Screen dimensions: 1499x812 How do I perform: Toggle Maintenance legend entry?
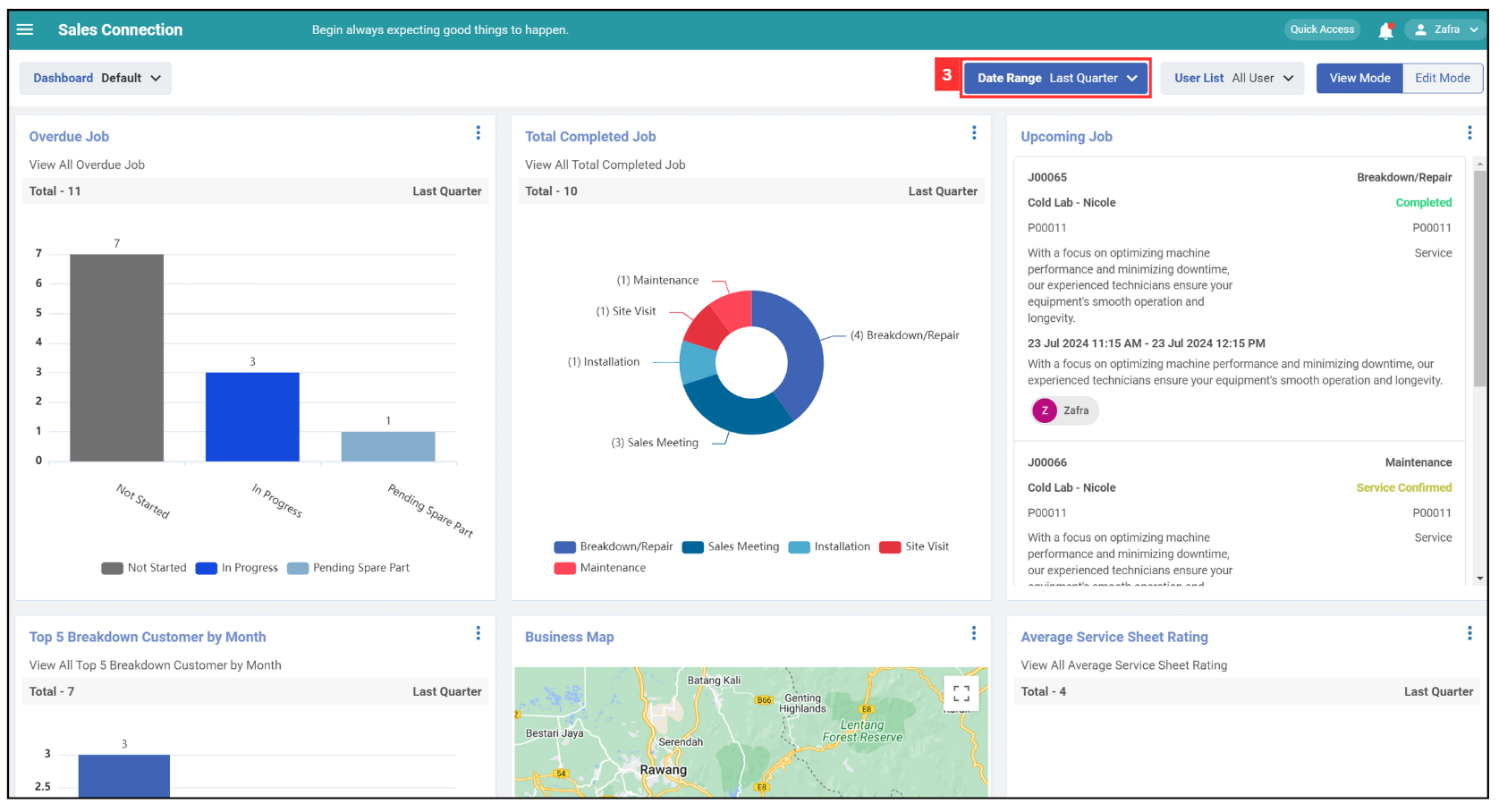[599, 568]
